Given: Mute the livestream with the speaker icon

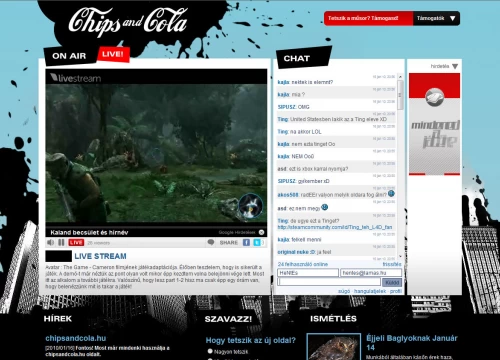Looking at the screenshot, I should [51, 242].
